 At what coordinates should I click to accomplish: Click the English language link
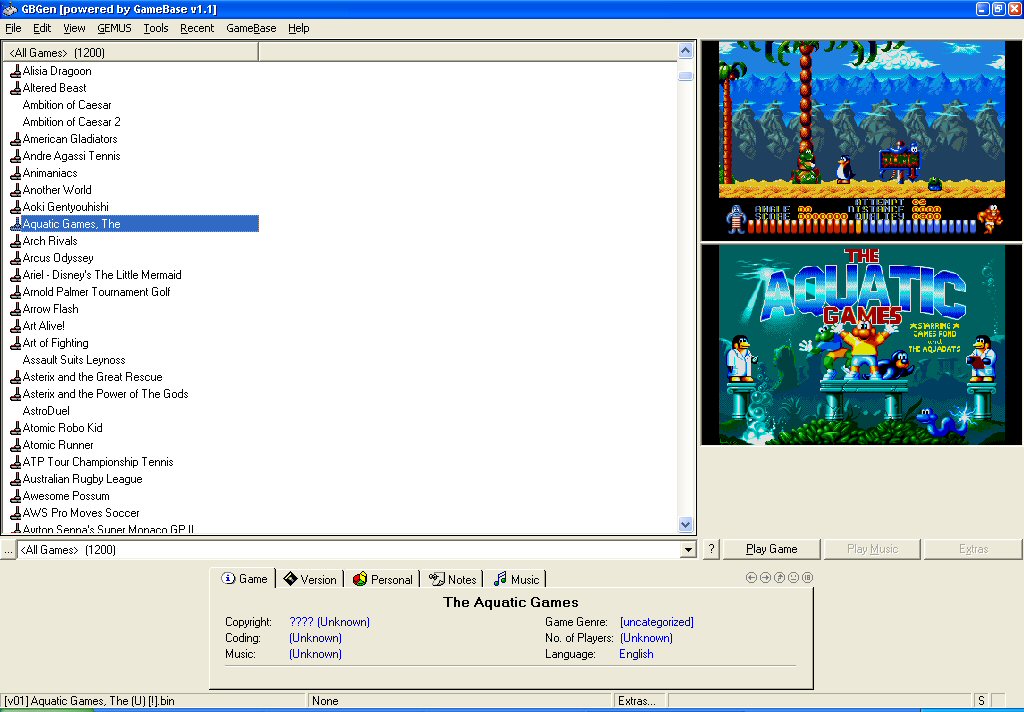click(636, 654)
